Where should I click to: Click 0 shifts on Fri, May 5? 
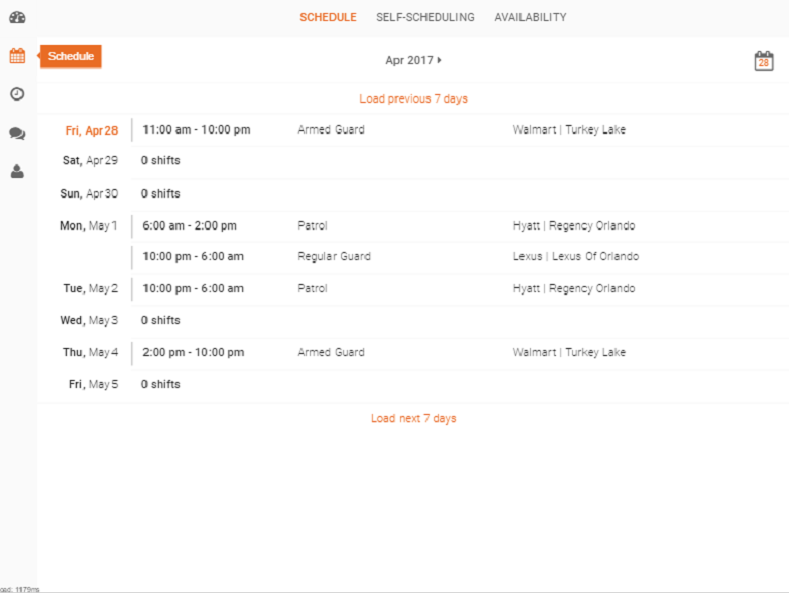[161, 384]
